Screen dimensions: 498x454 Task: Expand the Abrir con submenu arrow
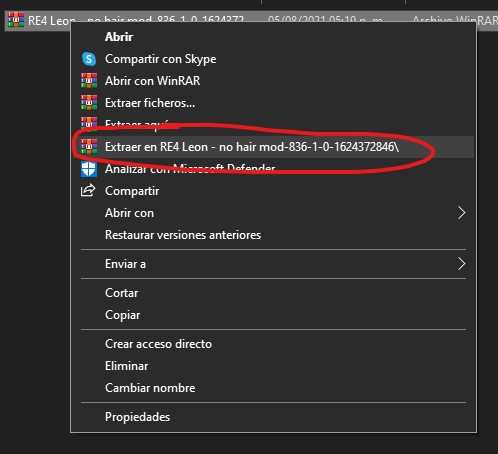coord(461,213)
